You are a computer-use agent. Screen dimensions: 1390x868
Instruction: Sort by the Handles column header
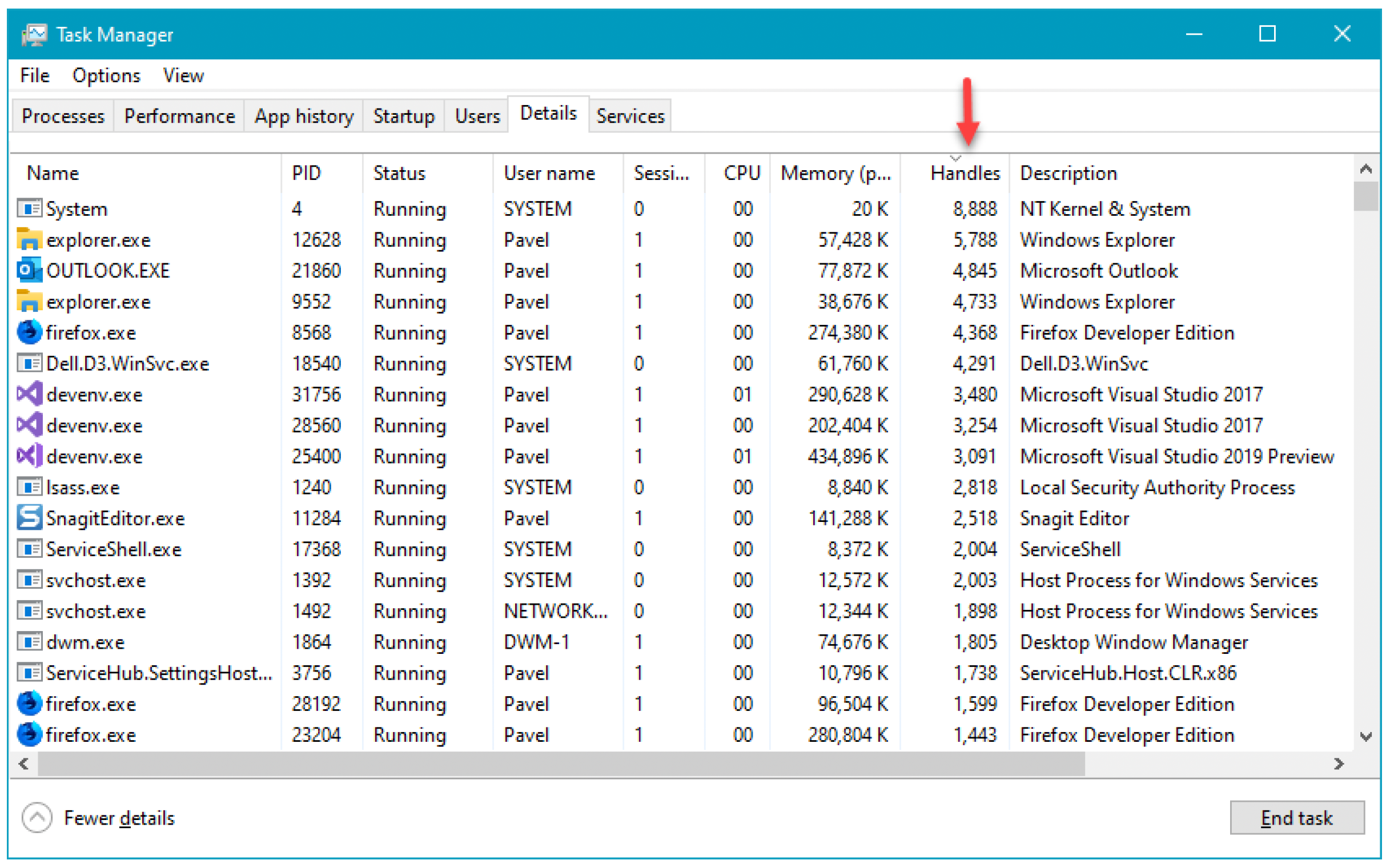(x=955, y=174)
